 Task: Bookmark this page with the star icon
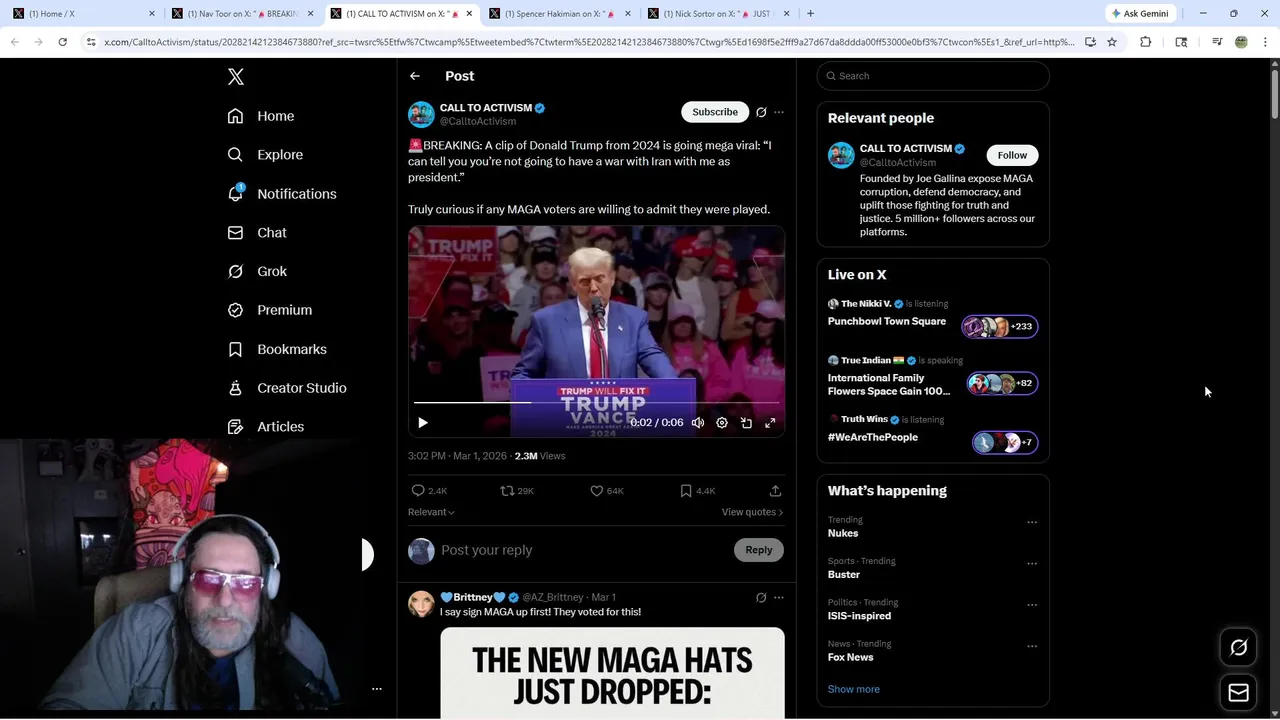(x=1112, y=42)
